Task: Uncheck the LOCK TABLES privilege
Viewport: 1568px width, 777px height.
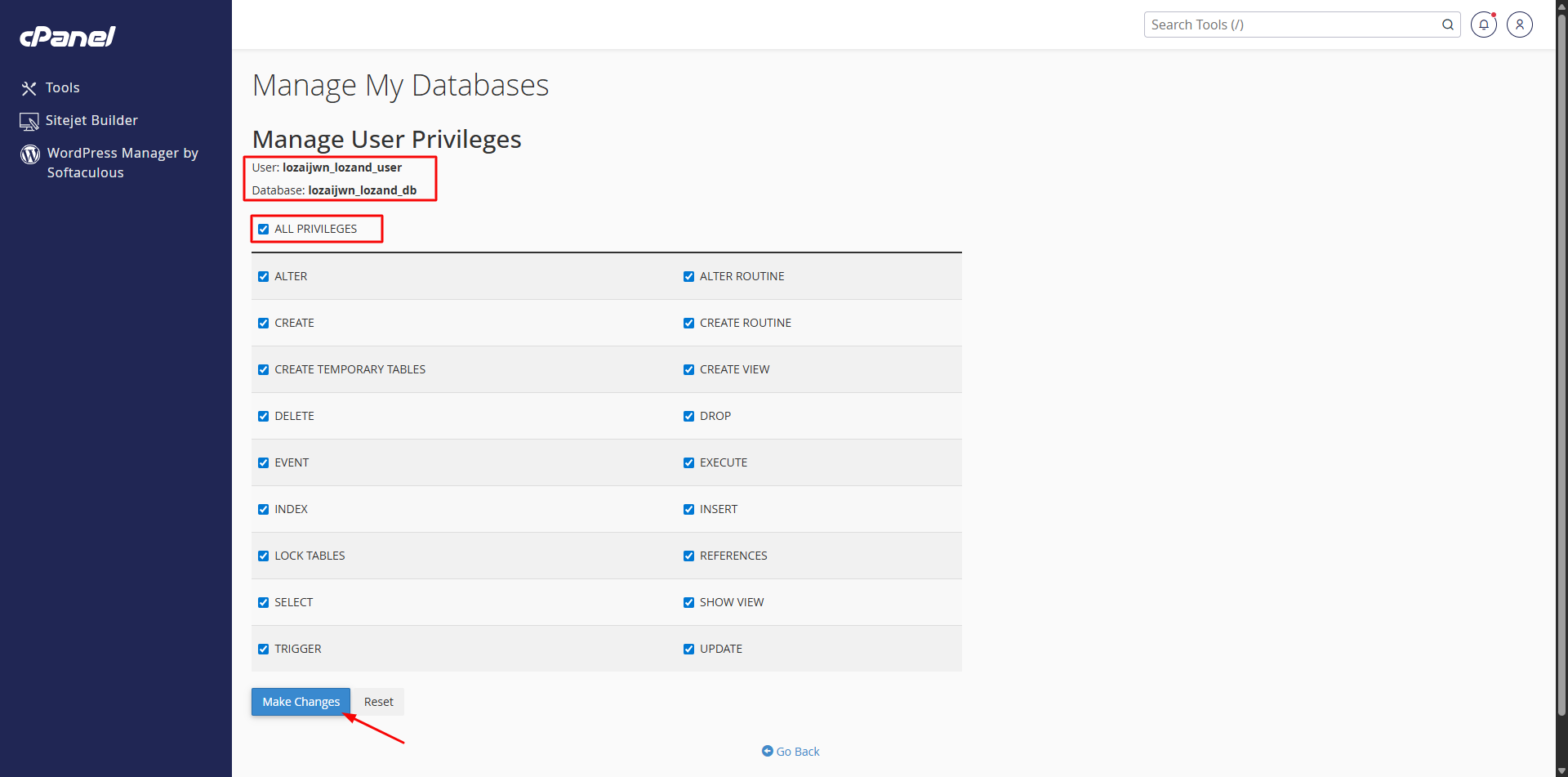Action: click(263, 556)
